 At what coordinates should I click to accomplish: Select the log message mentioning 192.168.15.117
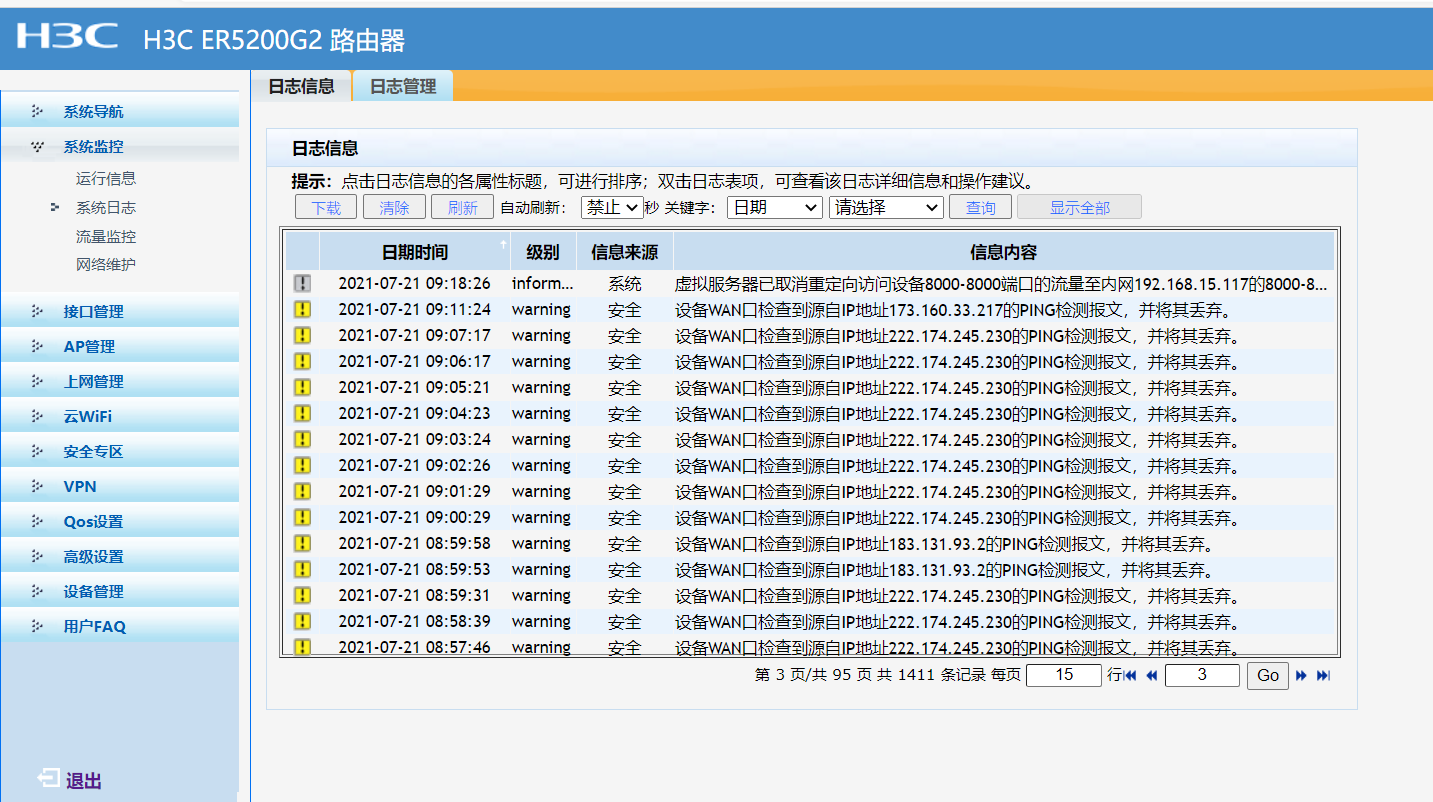coord(1002,284)
